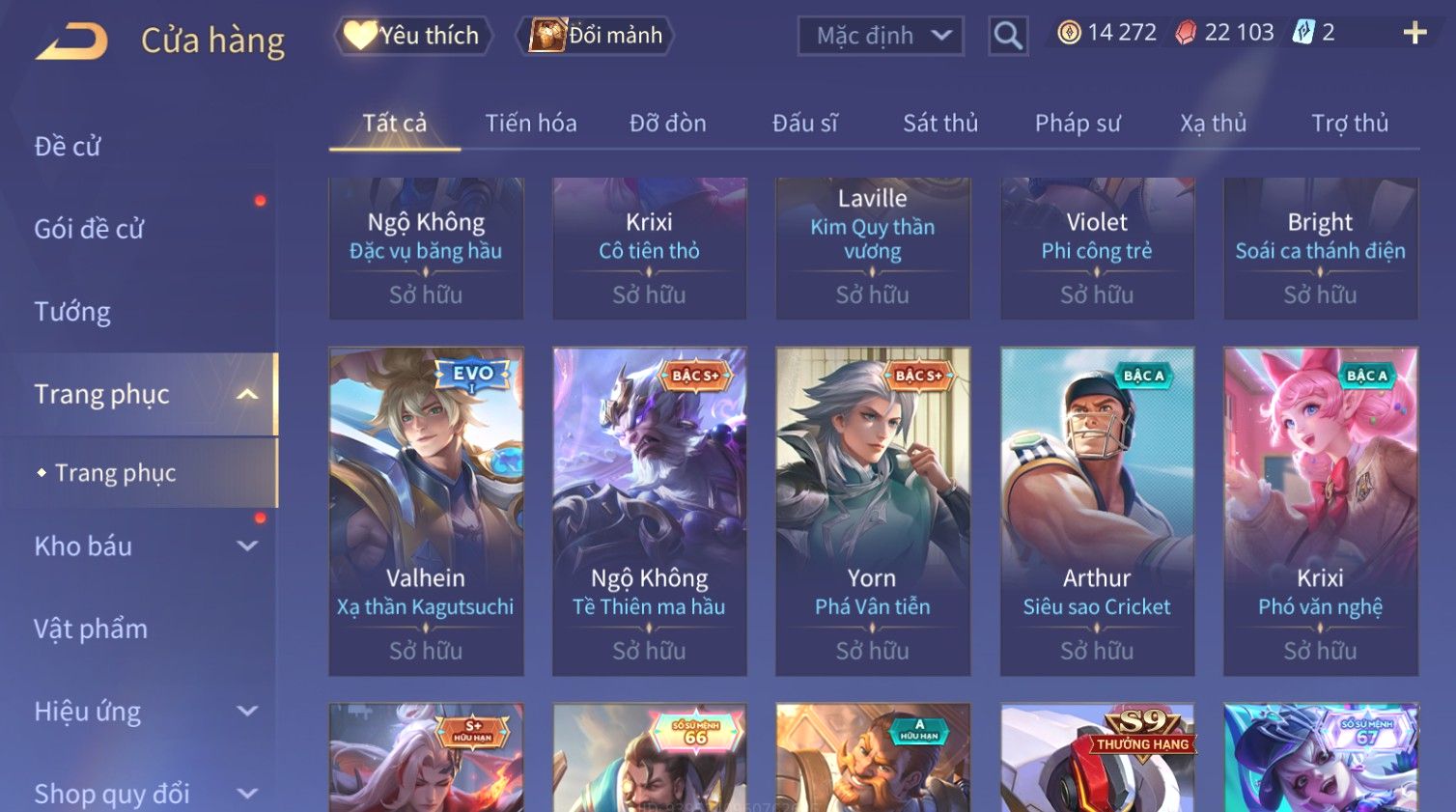Viewport: 1456px width, 812px height.
Task: Switch to the Sát thủ tab
Action: click(940, 124)
